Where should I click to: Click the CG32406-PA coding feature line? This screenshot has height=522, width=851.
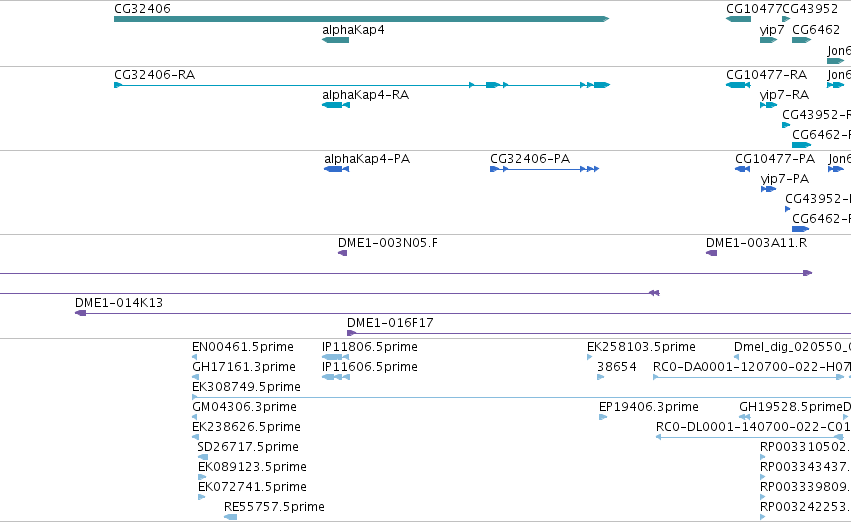pos(544,169)
